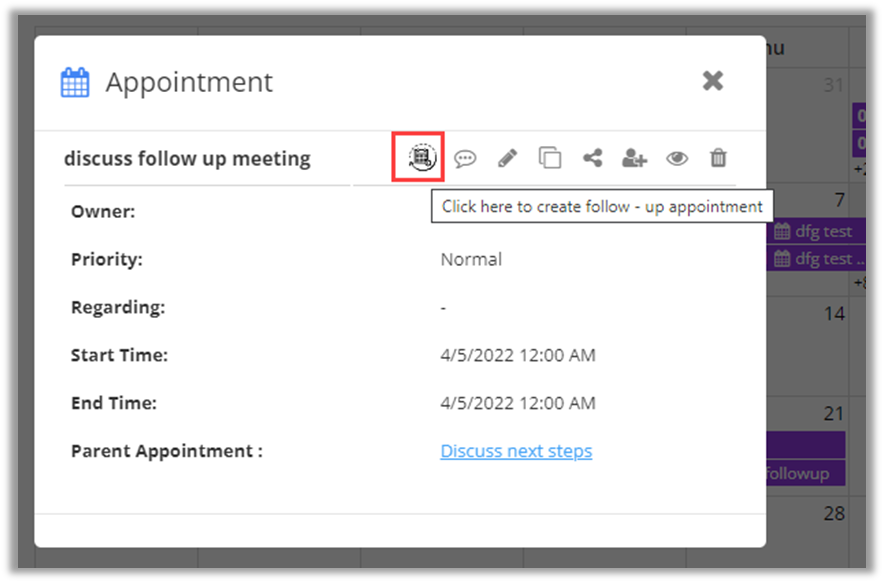
Task: Click the copy appointment icon
Action: pyautogui.click(x=550, y=158)
